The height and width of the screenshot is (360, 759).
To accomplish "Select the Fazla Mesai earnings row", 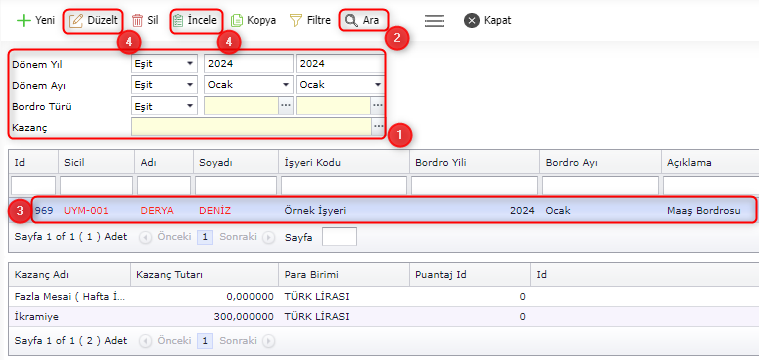I will pyautogui.click(x=384, y=297).
